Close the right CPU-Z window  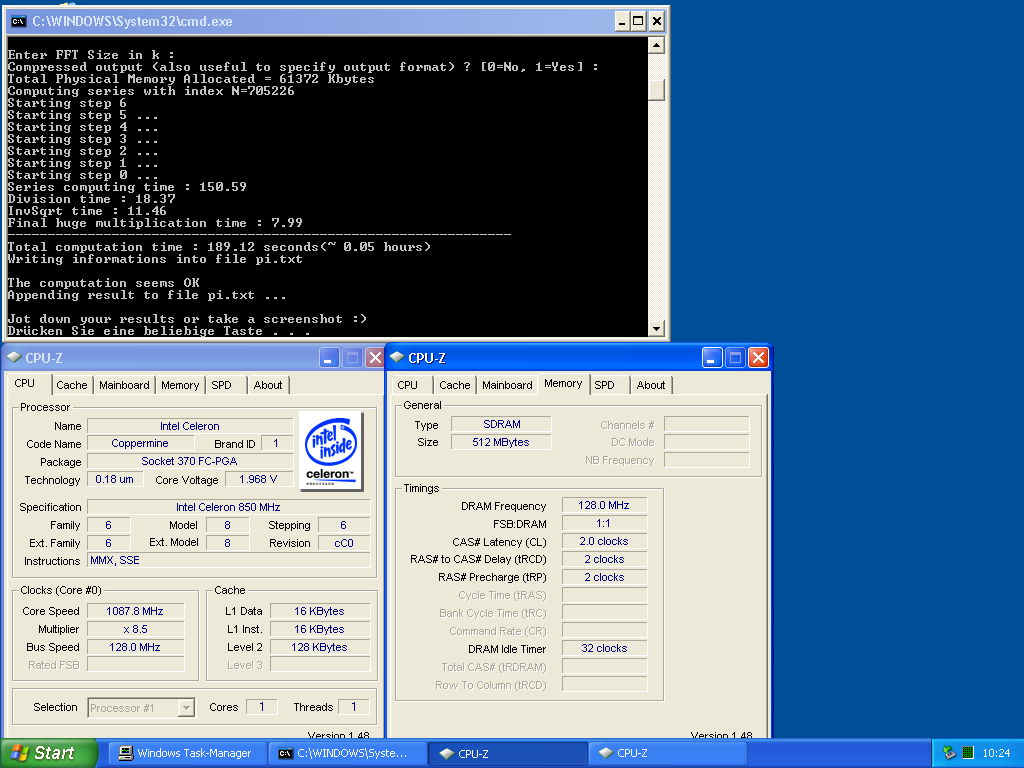(758, 358)
